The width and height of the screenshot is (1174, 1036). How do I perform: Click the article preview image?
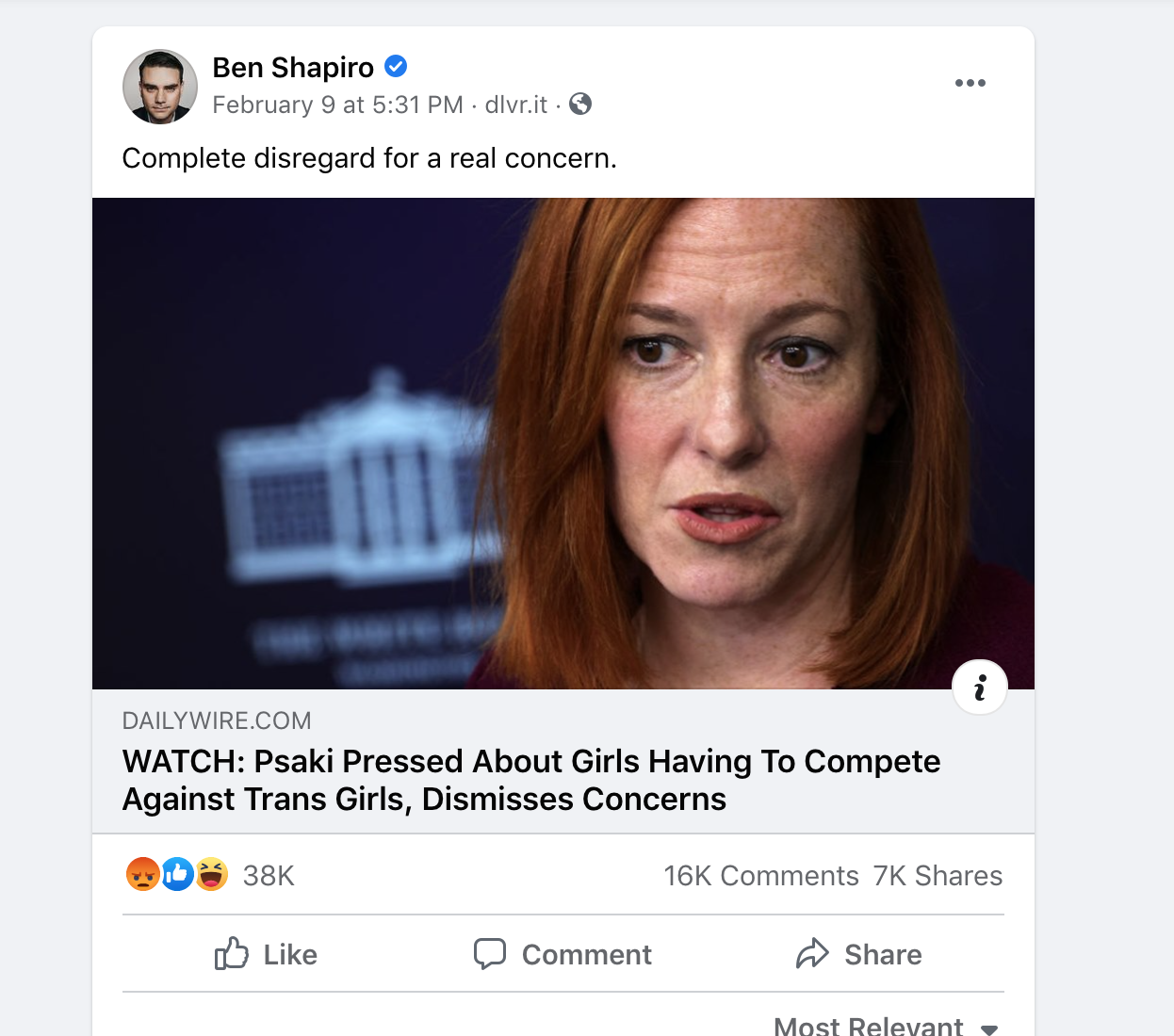[x=563, y=443]
